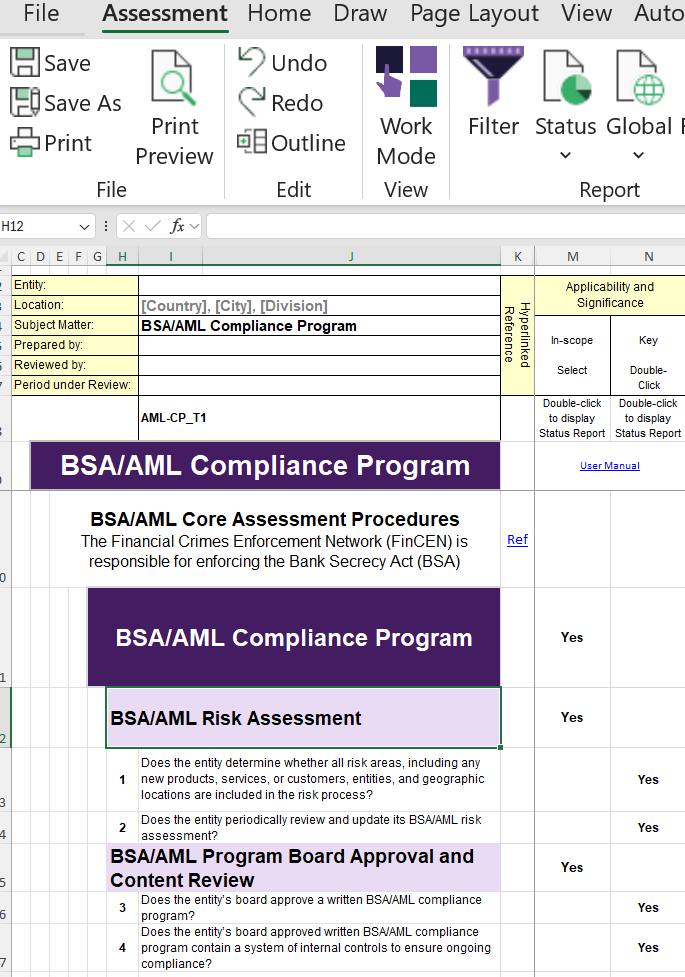Open the File menu
The width and height of the screenshot is (685, 977).
coord(41,14)
